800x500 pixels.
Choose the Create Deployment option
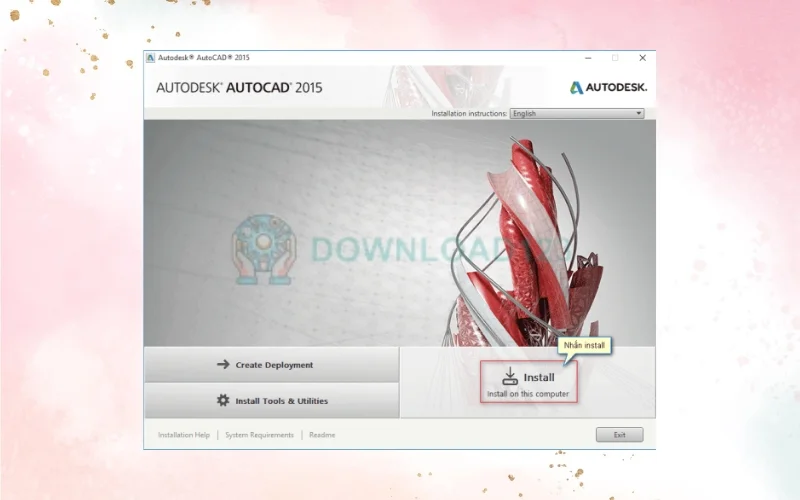[272, 365]
